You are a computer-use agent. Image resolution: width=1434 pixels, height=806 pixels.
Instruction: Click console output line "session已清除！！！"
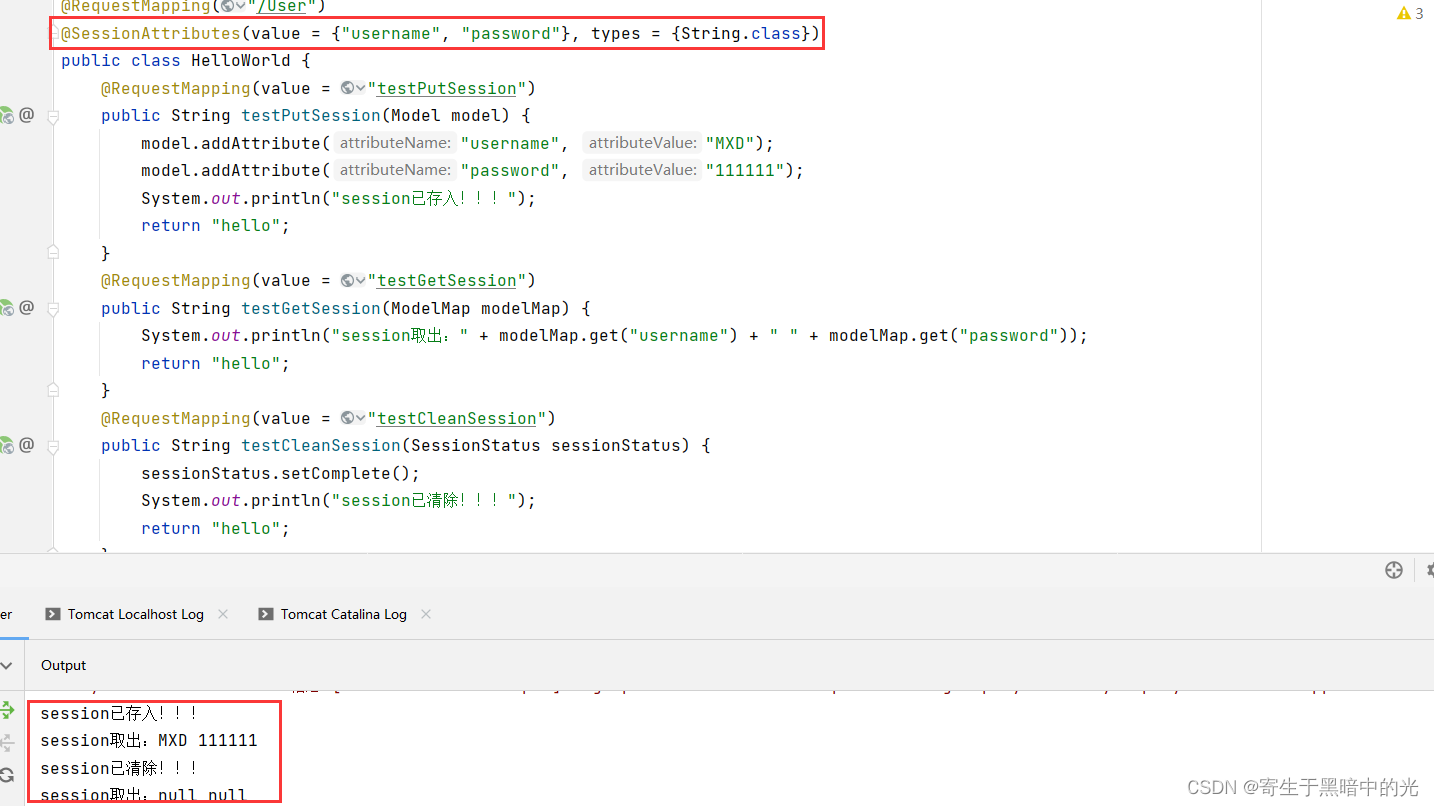pyautogui.click(x=119, y=768)
